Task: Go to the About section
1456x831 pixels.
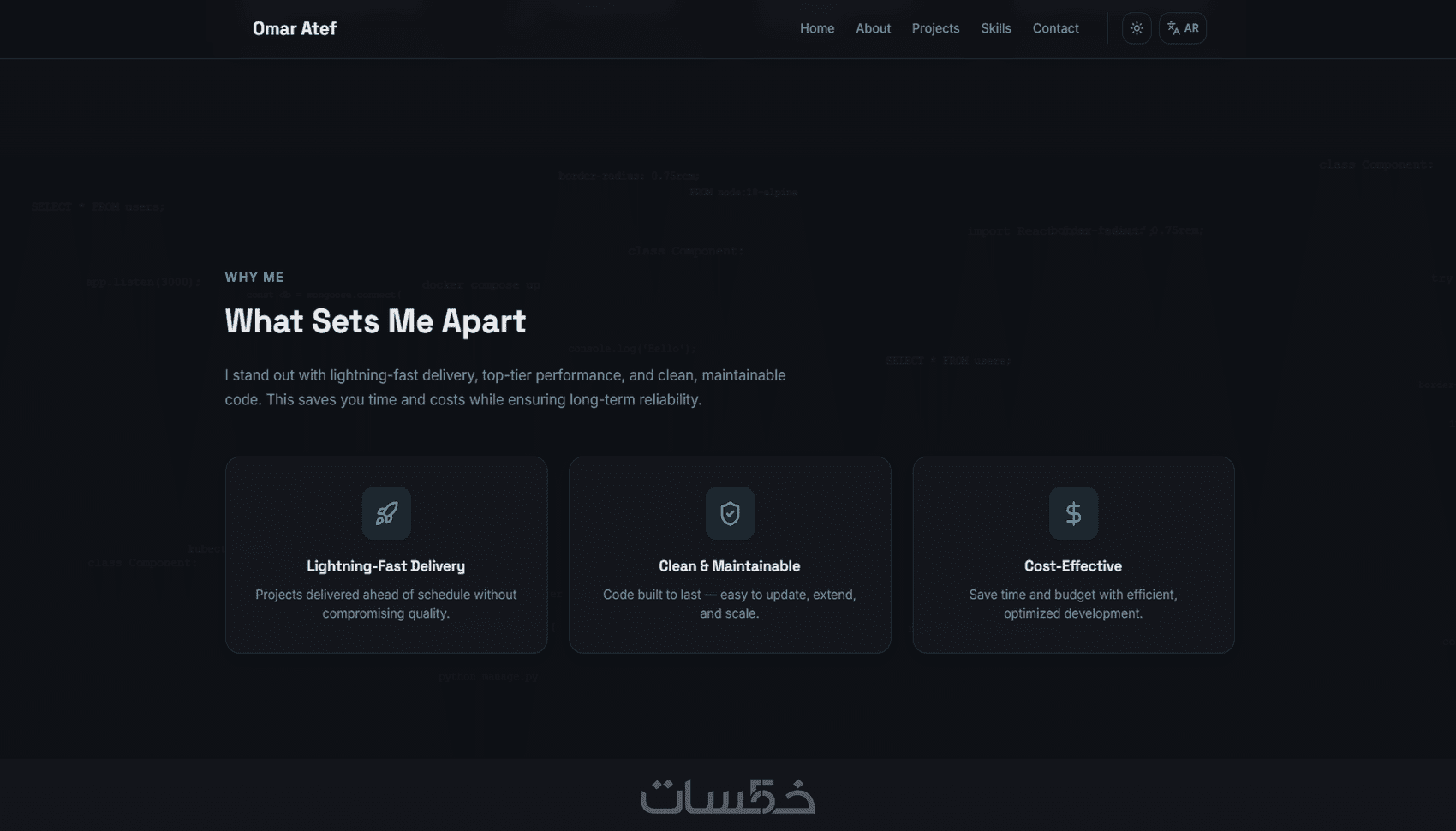Action: [x=874, y=28]
